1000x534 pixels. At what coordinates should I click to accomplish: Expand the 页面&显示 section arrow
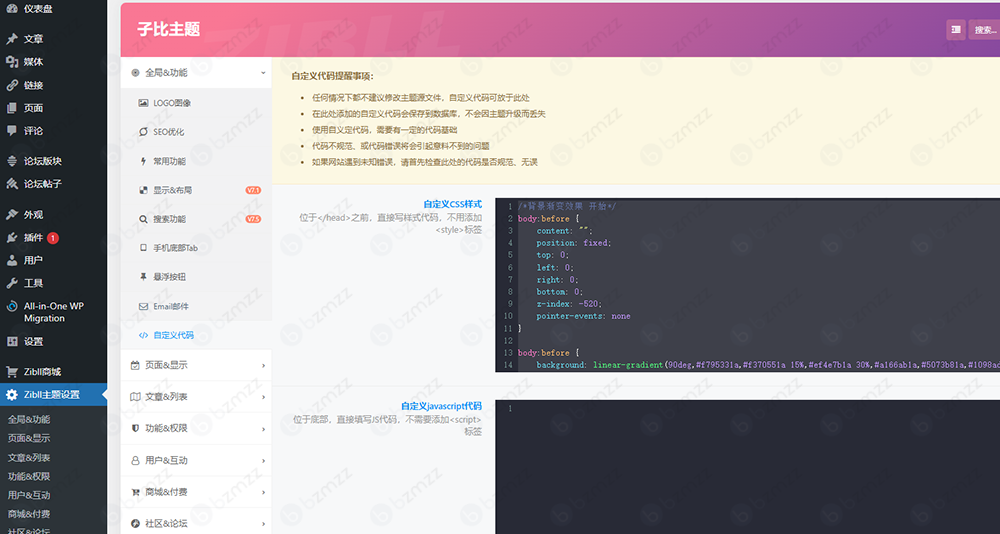263,366
